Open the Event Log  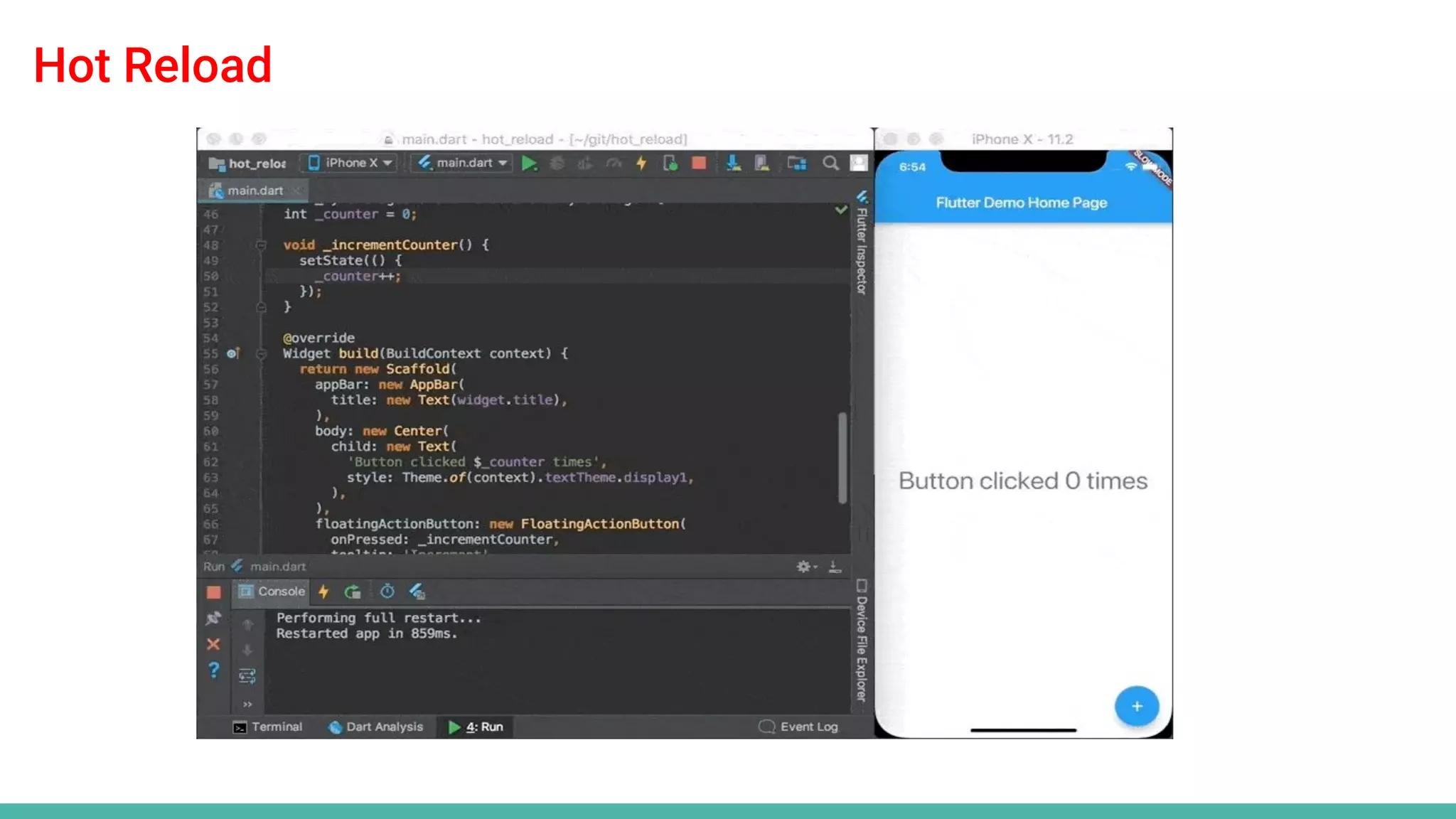pos(798,727)
